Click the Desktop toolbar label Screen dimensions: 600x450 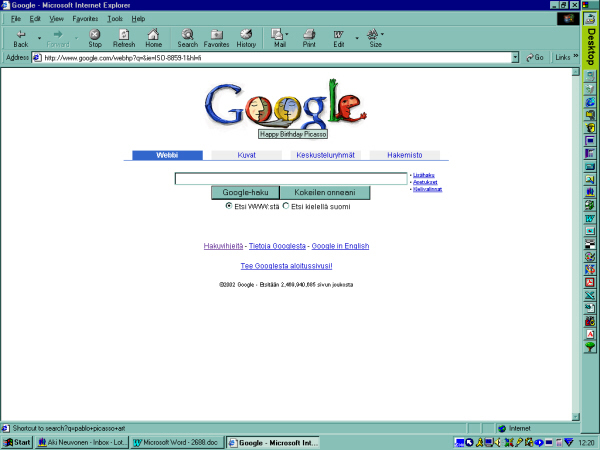pyautogui.click(x=590, y=46)
